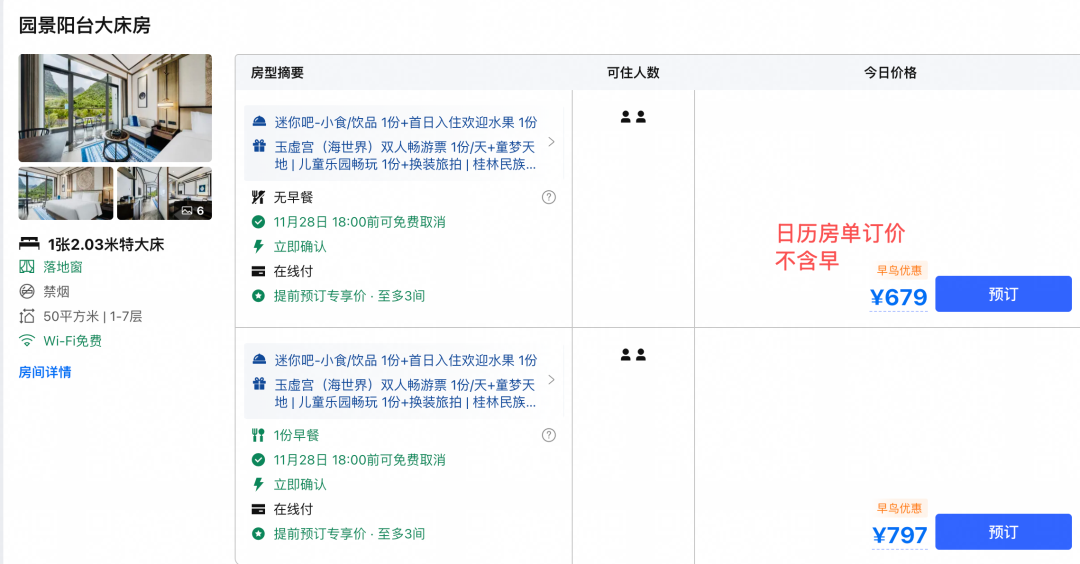Image resolution: width=1080 pixels, height=564 pixels.
Task: Click the no-smoking icon beside 禁烟
Action: point(27,292)
